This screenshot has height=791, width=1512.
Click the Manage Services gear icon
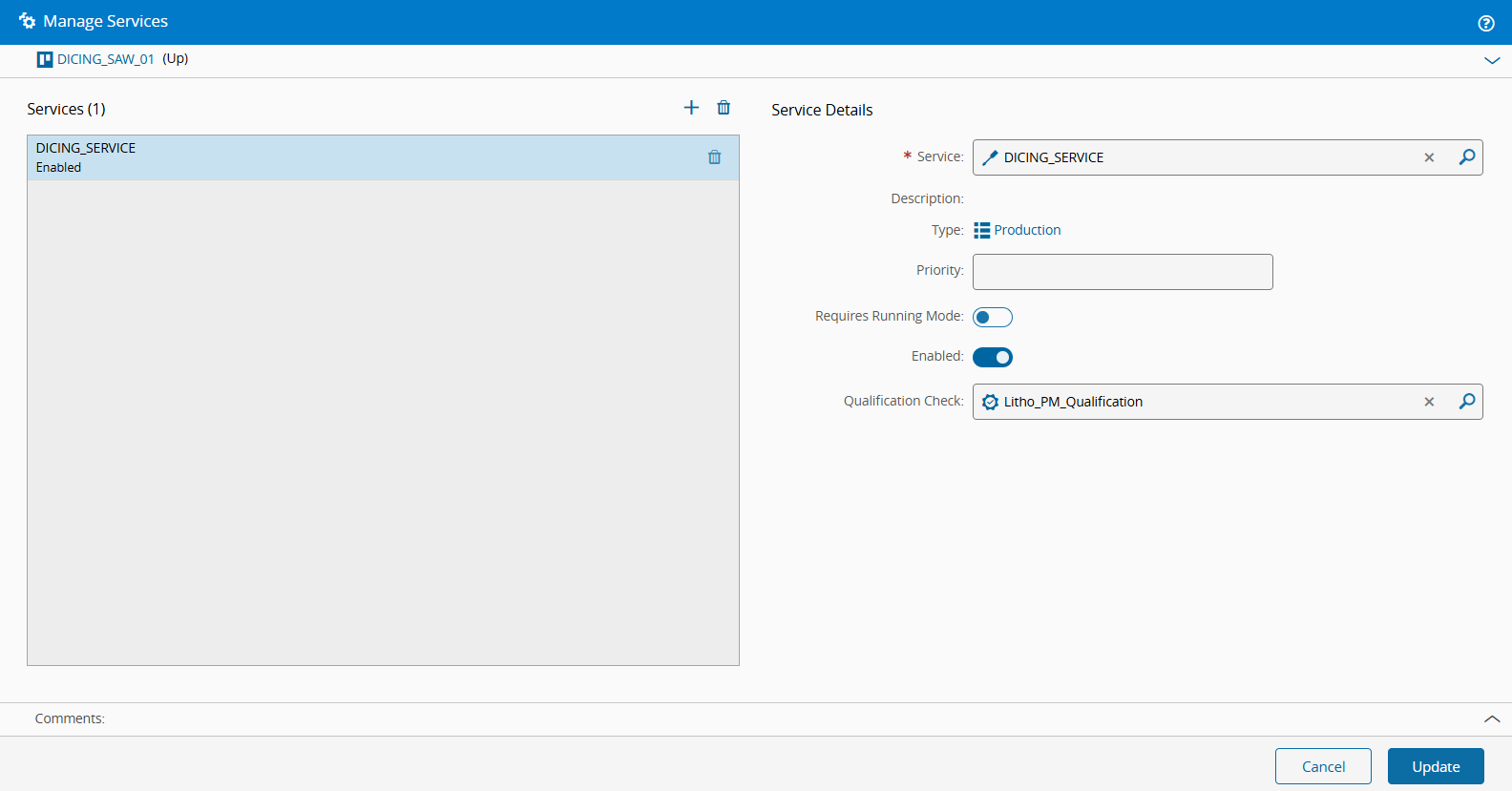27,21
